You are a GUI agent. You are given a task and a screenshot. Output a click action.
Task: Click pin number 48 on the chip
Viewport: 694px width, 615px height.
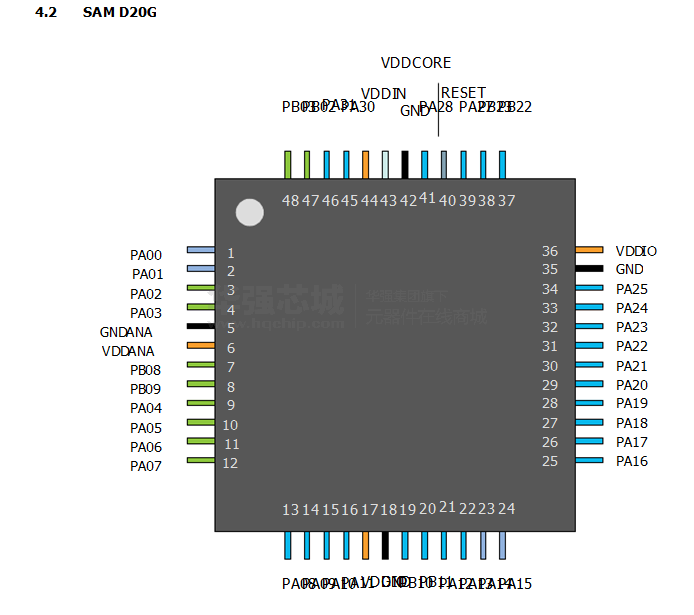pyautogui.click(x=290, y=200)
